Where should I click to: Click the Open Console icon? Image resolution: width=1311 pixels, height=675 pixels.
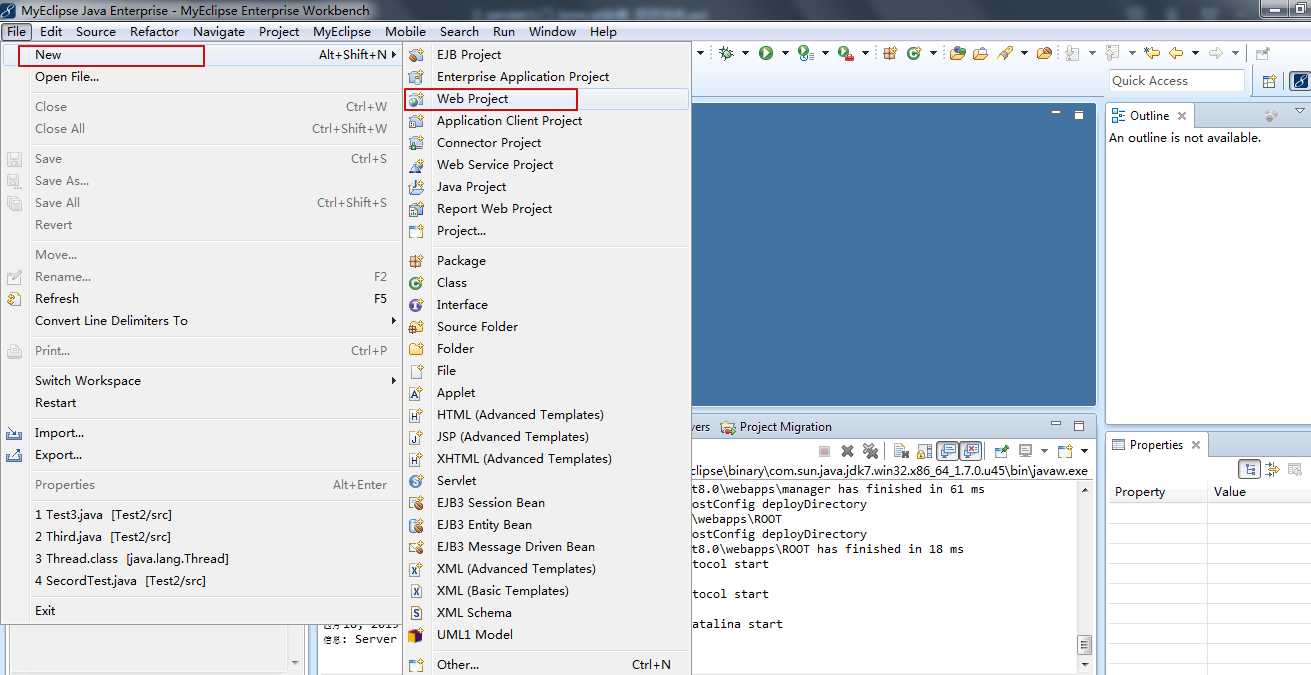[1065, 451]
